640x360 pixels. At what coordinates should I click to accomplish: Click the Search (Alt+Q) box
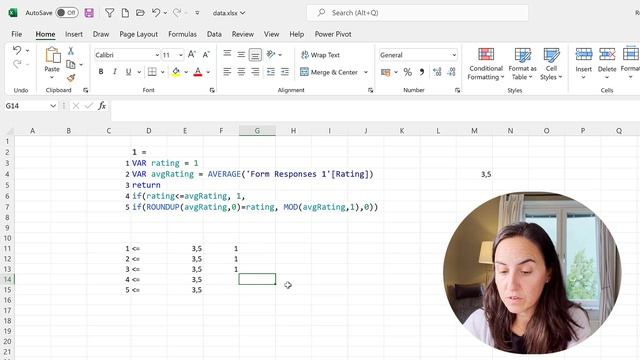click(x=418, y=13)
